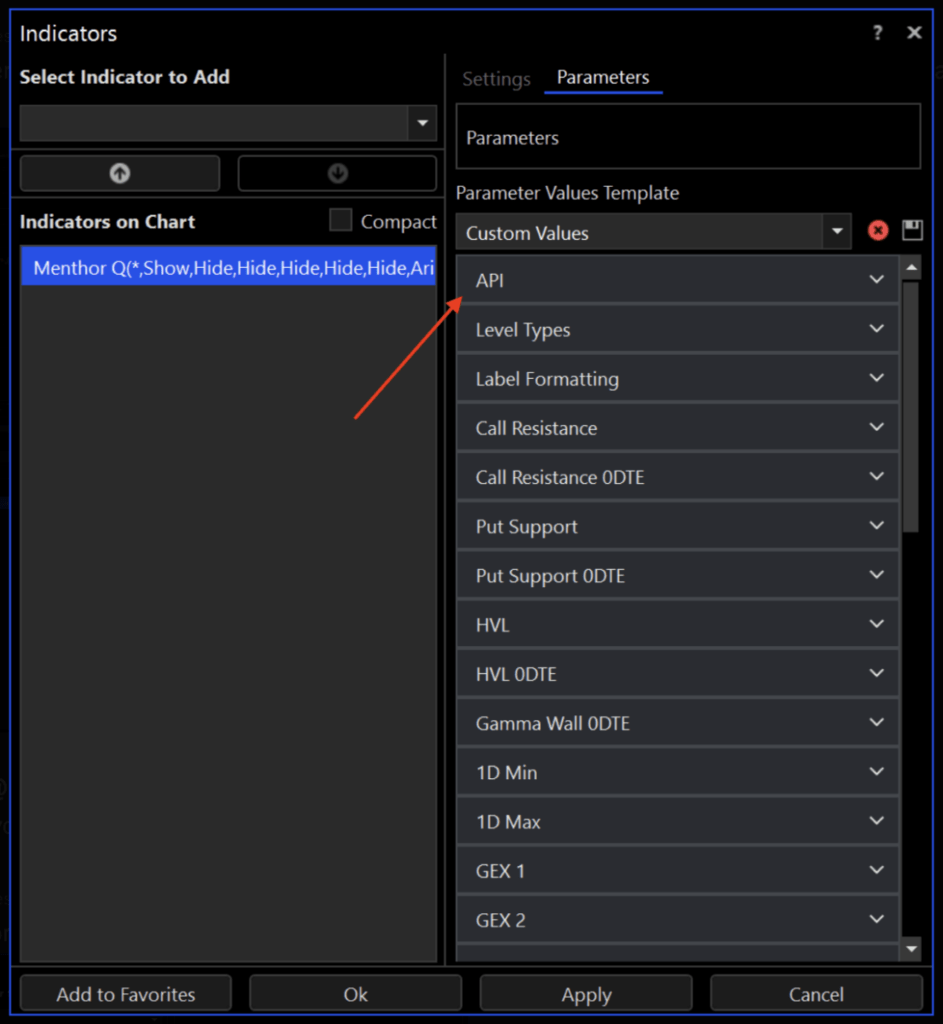Expand the Level Types section
Screen dimensions: 943x1024
coord(677,329)
